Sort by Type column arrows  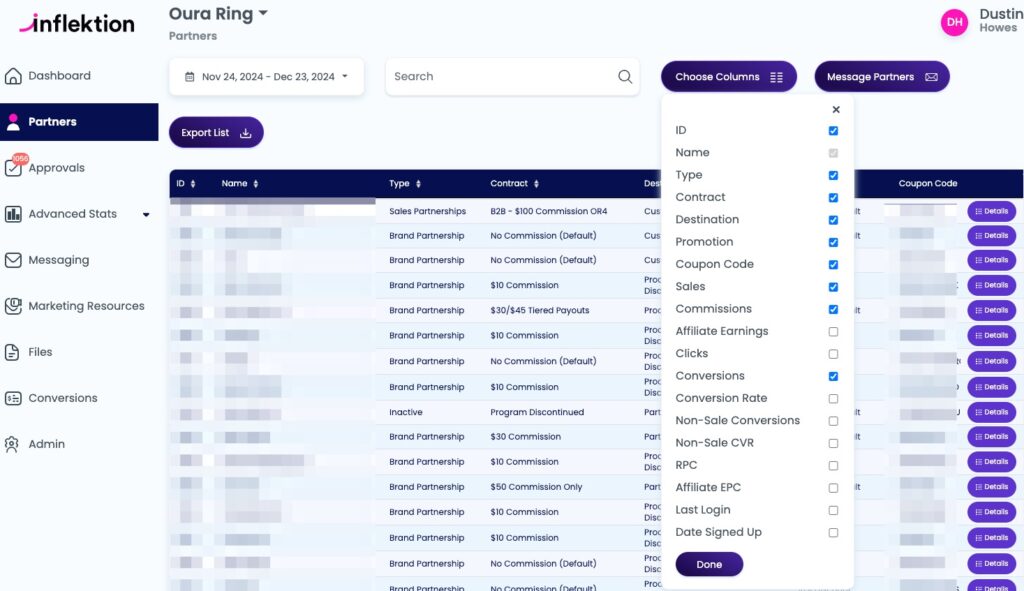pyautogui.click(x=418, y=184)
